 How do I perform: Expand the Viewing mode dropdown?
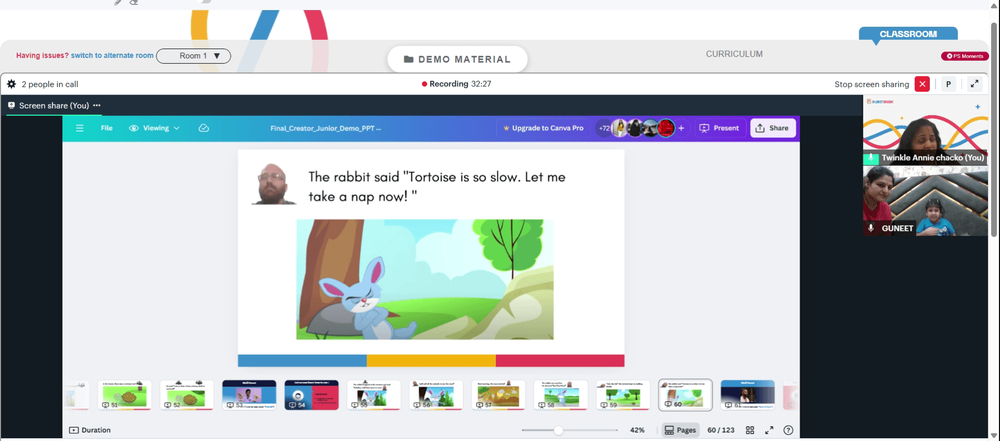(x=154, y=128)
